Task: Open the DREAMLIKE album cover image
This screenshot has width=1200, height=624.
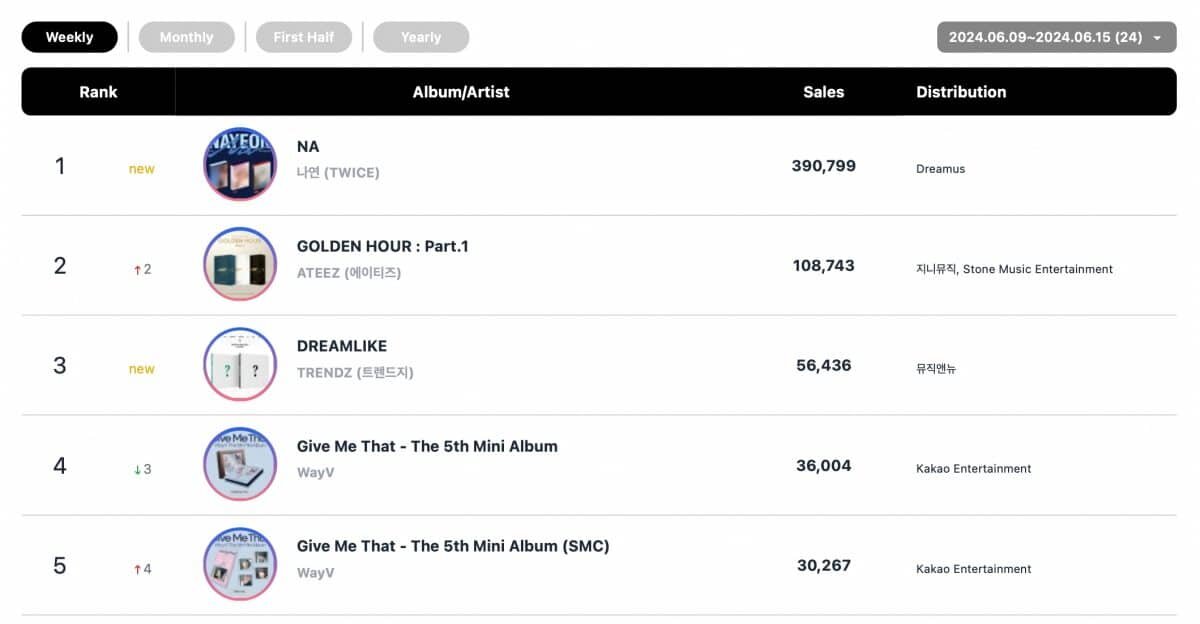Action: (x=240, y=365)
